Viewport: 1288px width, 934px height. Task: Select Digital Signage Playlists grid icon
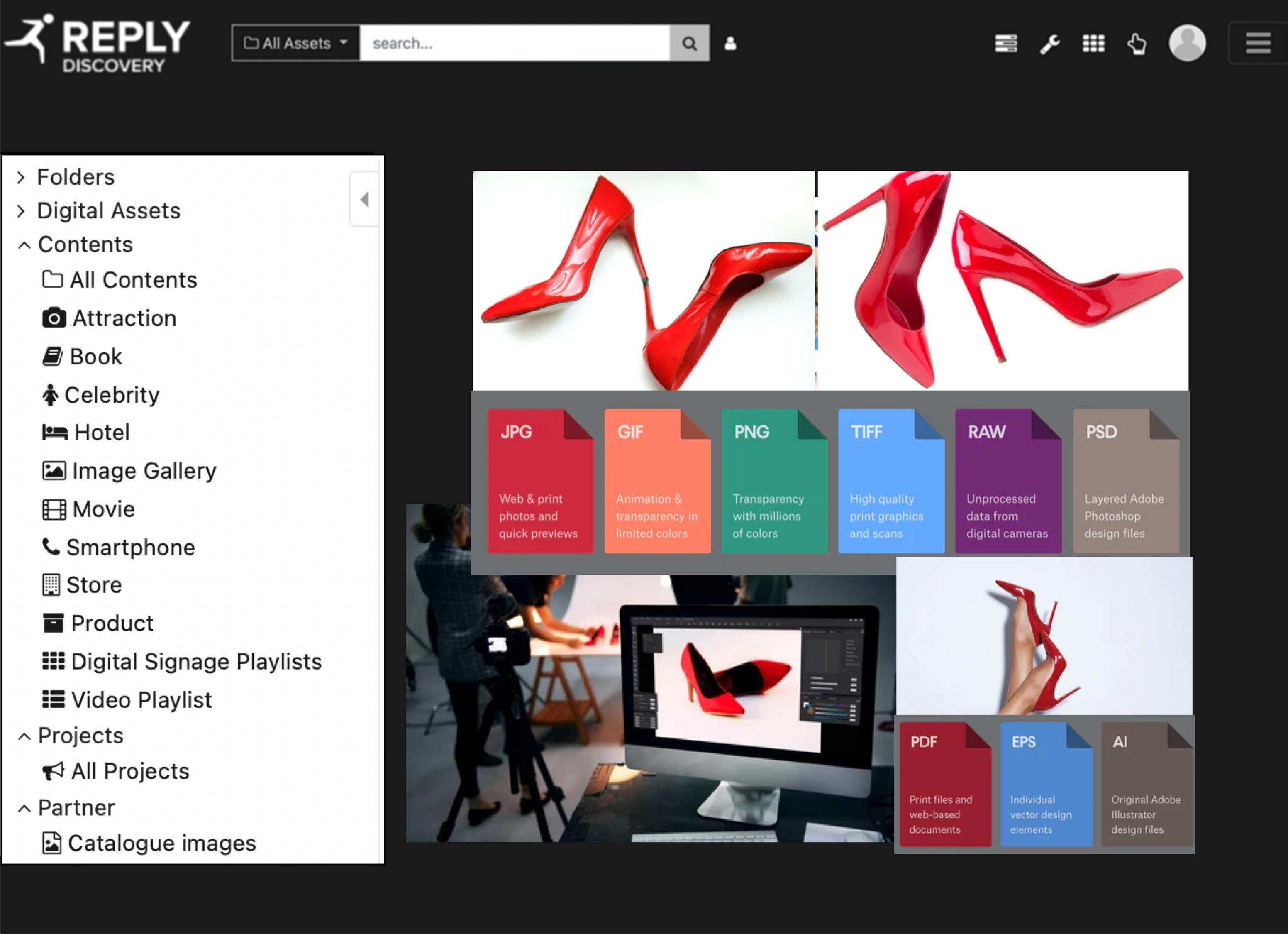(54, 661)
